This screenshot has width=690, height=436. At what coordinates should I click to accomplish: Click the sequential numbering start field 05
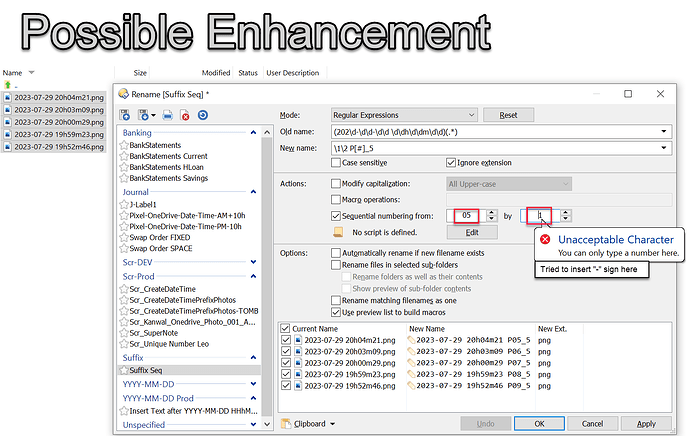466,216
